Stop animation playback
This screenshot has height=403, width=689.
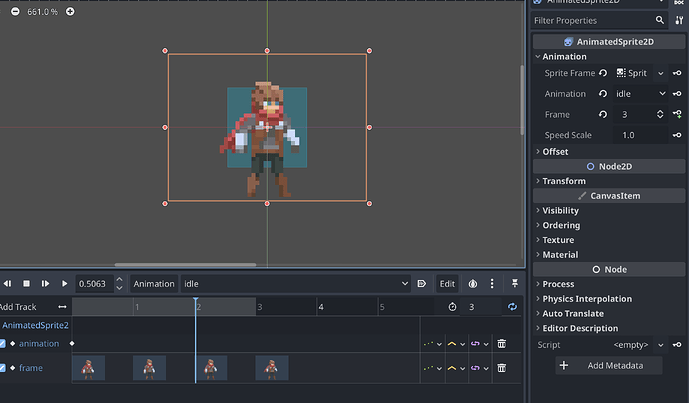point(26,283)
